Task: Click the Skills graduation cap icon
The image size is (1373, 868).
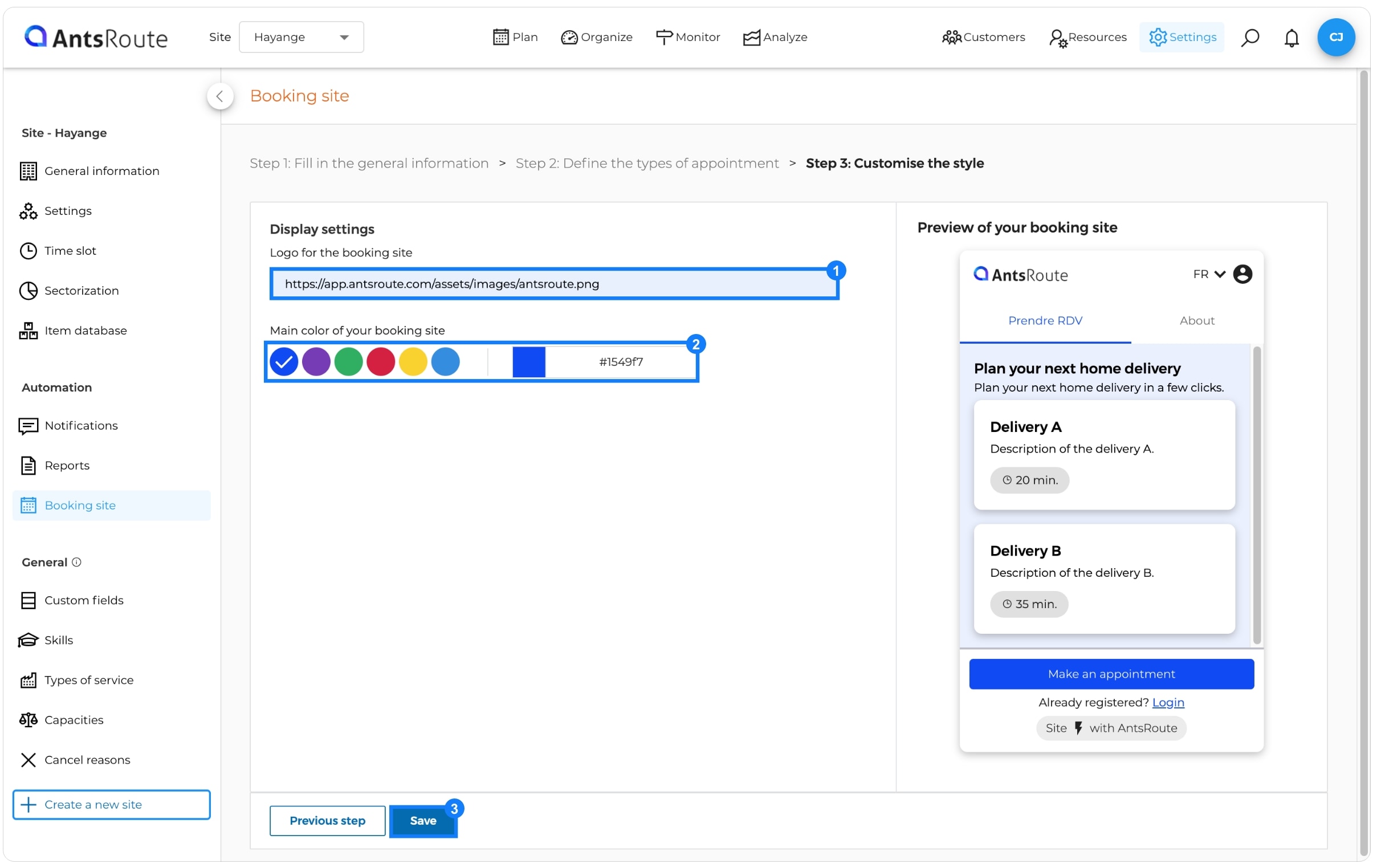Action: coord(28,641)
